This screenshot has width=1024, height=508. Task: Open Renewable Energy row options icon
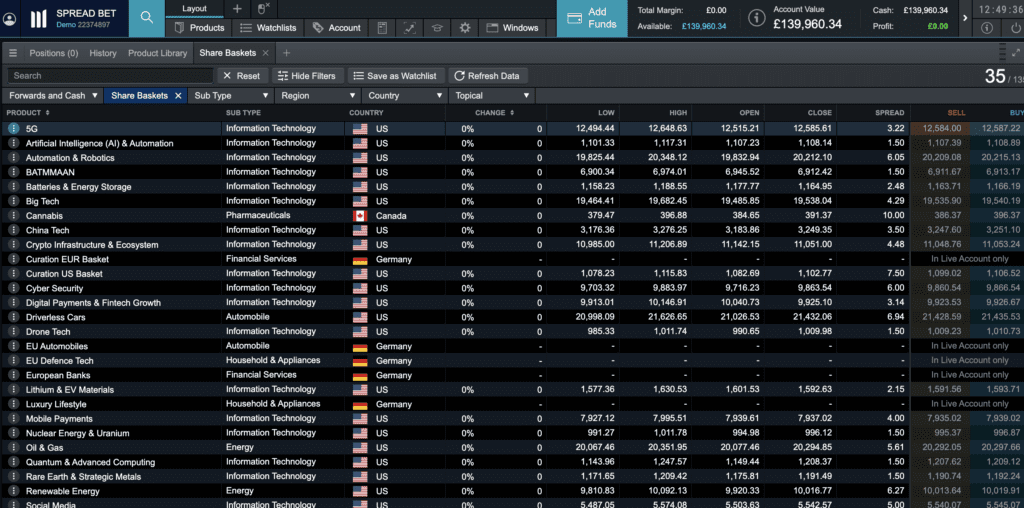13,491
